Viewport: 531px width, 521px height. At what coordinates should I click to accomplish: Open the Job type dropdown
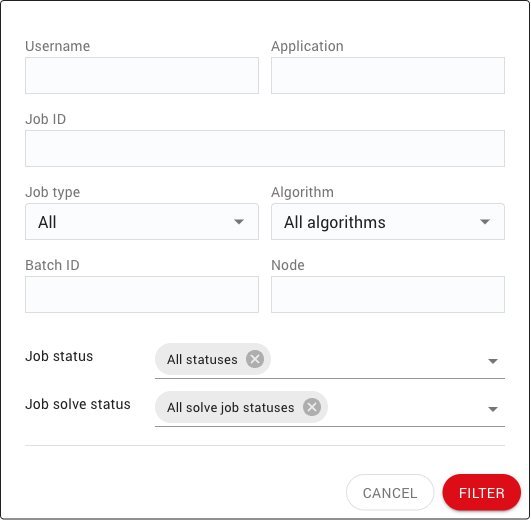142,222
